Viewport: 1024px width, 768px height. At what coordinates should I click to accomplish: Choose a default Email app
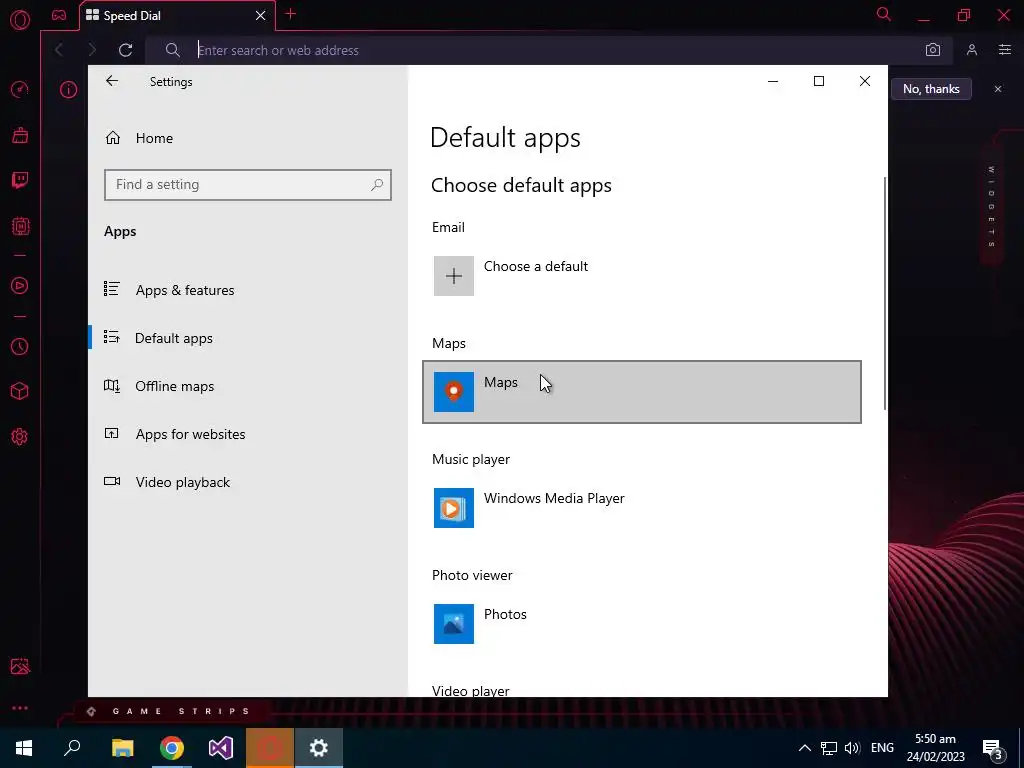(x=642, y=276)
